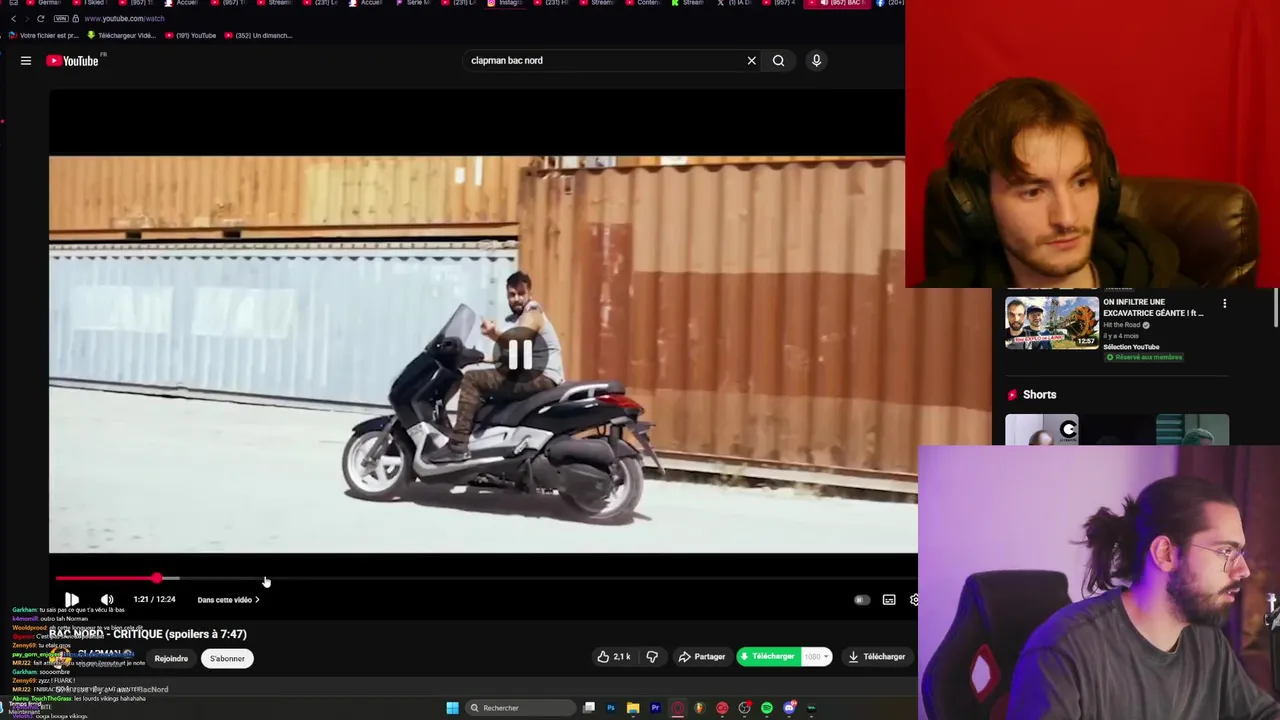The height and width of the screenshot is (720, 1280).
Task: Subscribe with the S'abonner button
Action: click(227, 659)
